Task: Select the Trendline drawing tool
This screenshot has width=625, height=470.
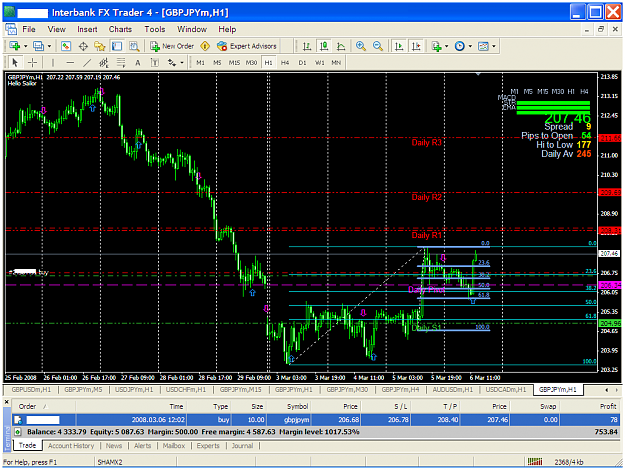Action: [x=87, y=63]
